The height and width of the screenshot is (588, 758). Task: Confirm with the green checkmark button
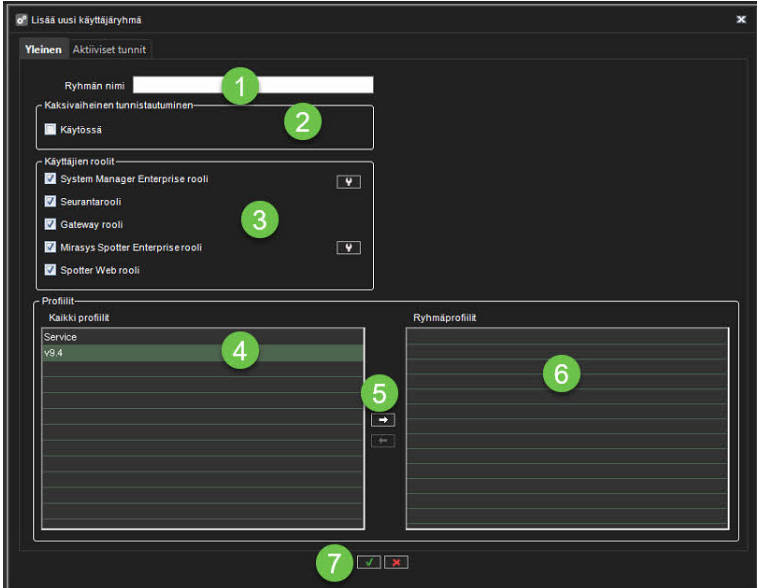point(369,562)
